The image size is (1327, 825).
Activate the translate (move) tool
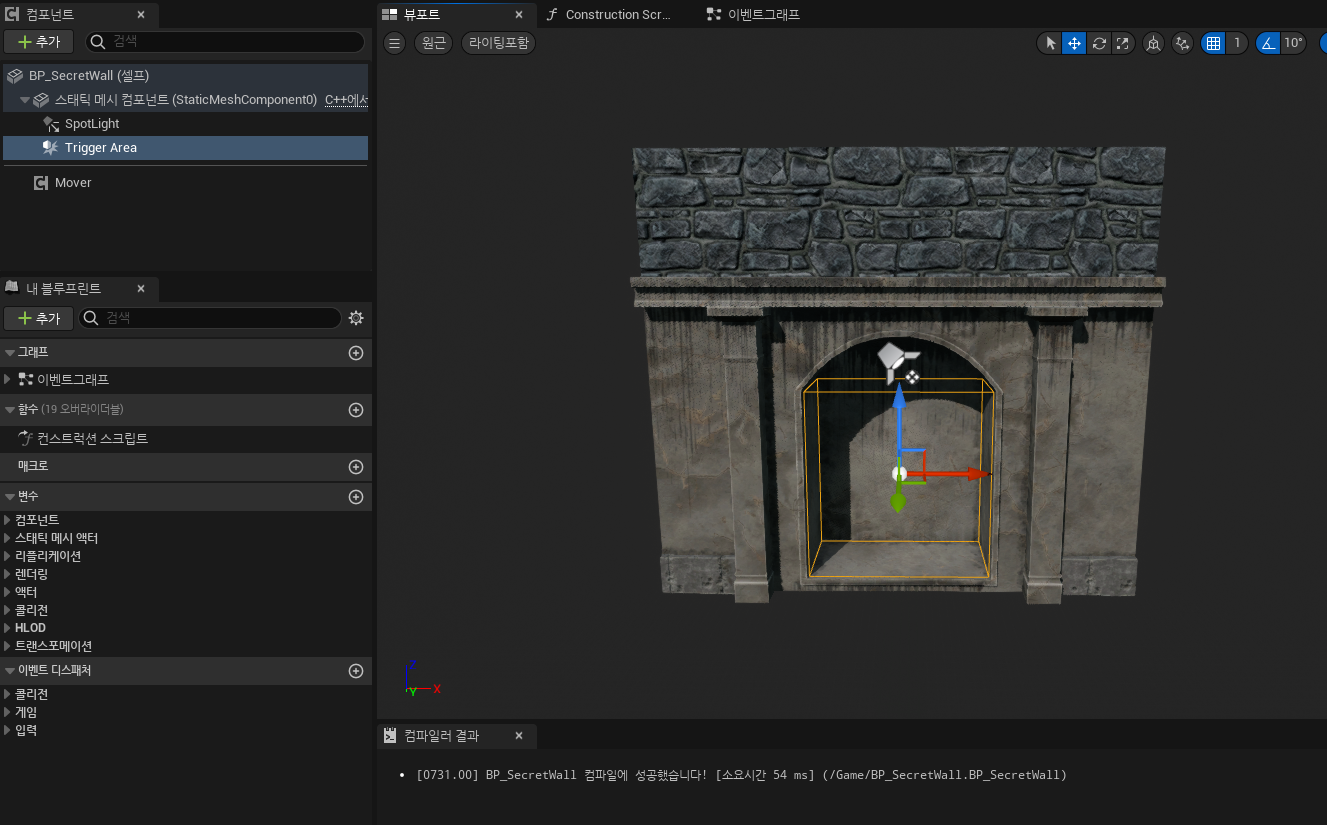1074,43
